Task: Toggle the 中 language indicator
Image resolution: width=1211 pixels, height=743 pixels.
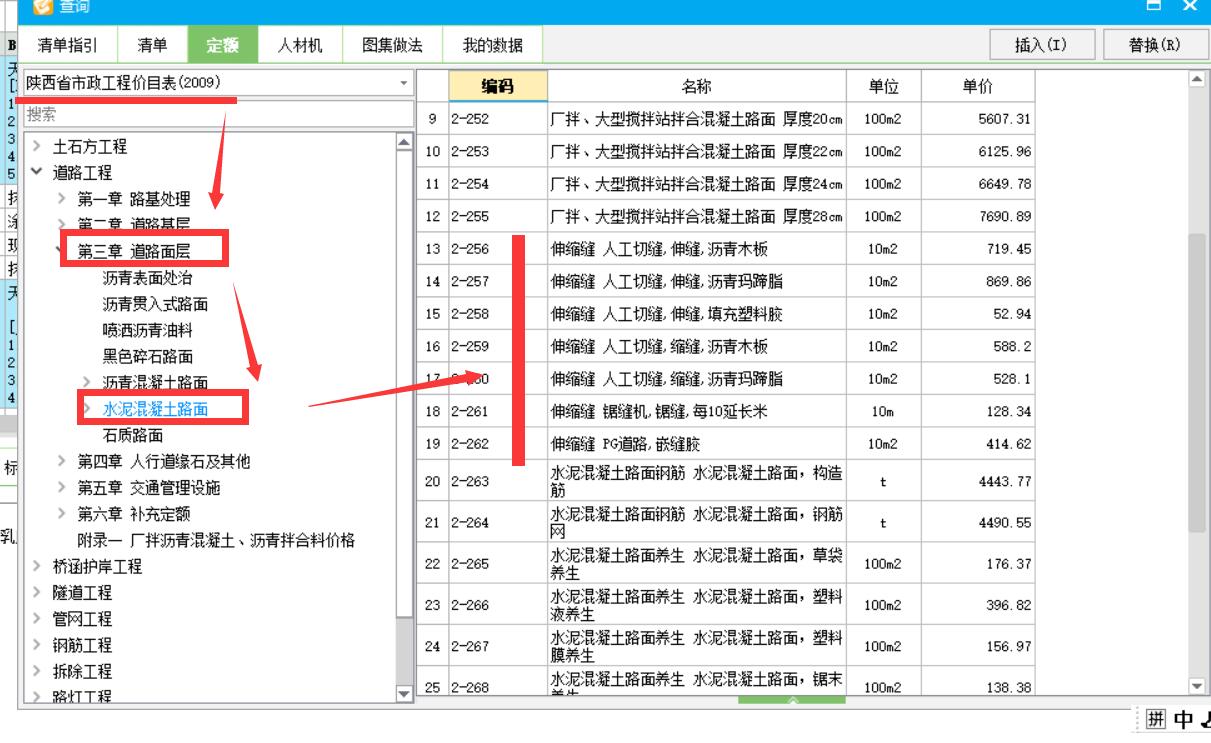Action: click(x=1185, y=719)
